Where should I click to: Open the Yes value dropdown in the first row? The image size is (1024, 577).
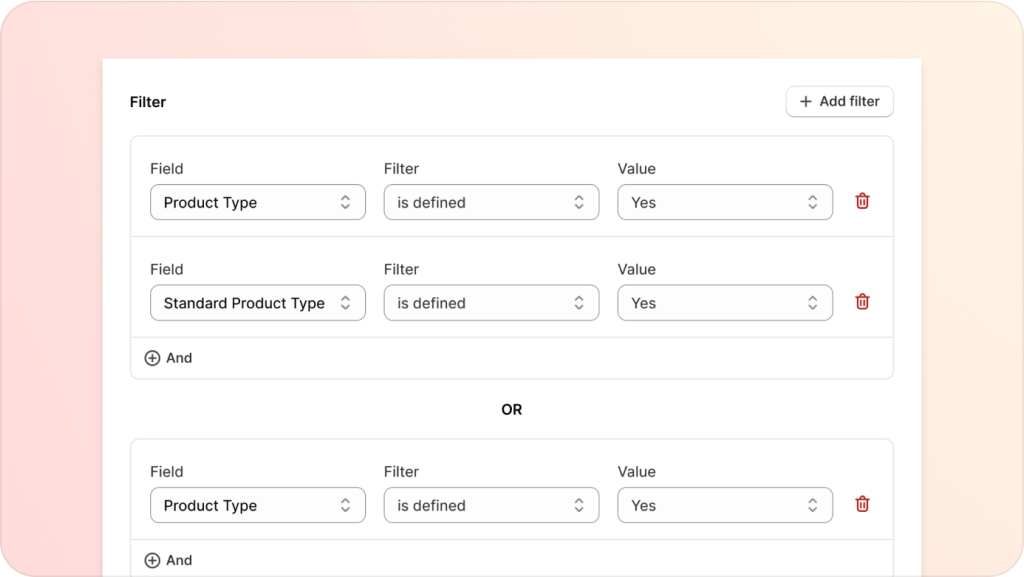(x=724, y=202)
